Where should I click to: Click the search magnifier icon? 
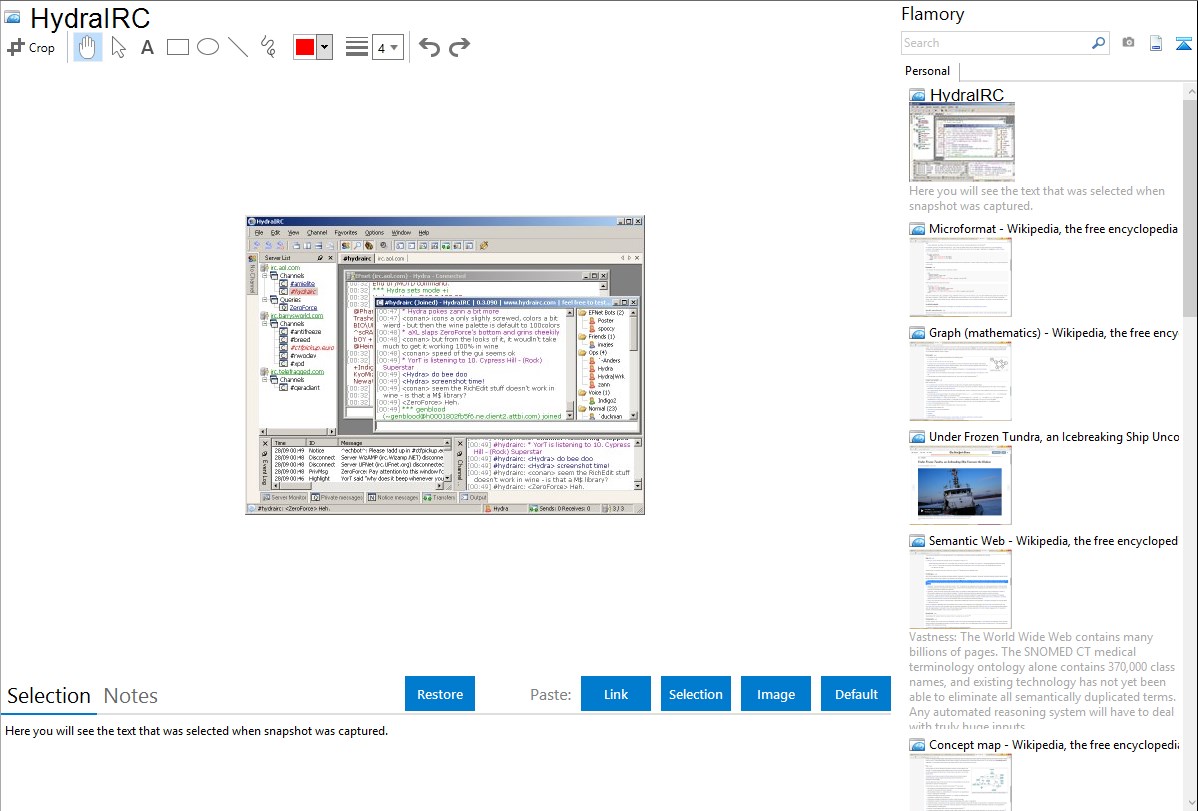1099,43
